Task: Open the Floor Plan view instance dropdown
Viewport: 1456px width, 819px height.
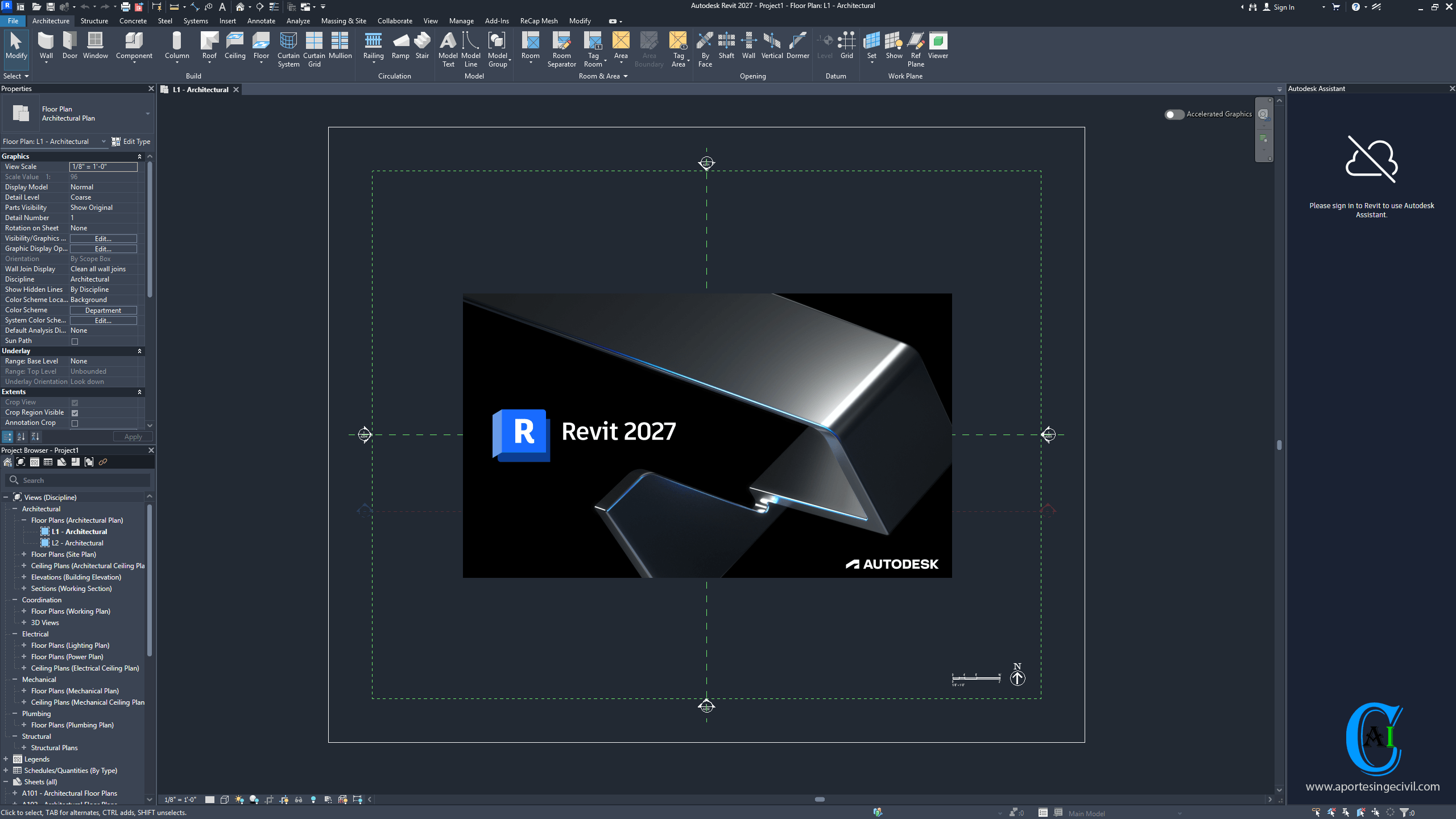Action: 104,142
